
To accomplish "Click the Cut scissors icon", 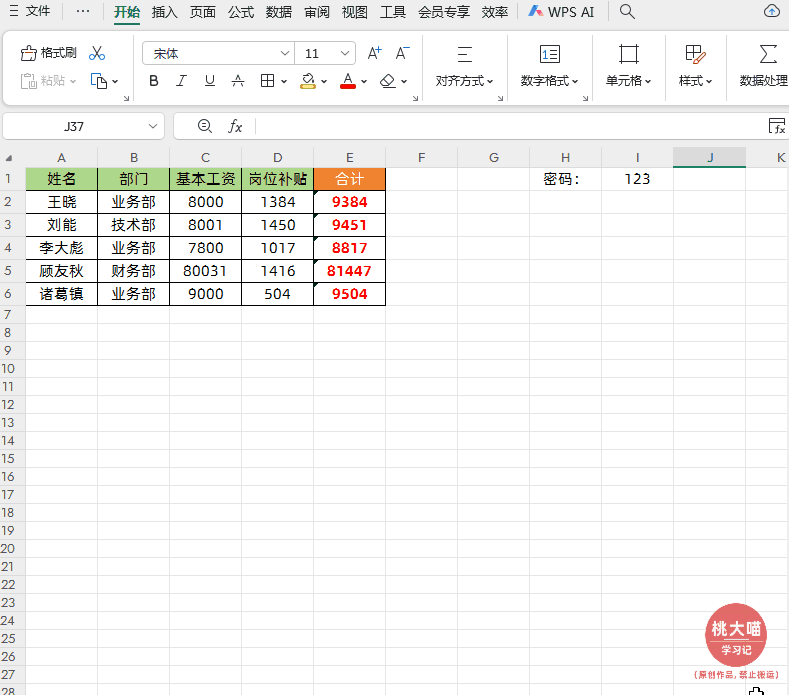I will pos(97,53).
